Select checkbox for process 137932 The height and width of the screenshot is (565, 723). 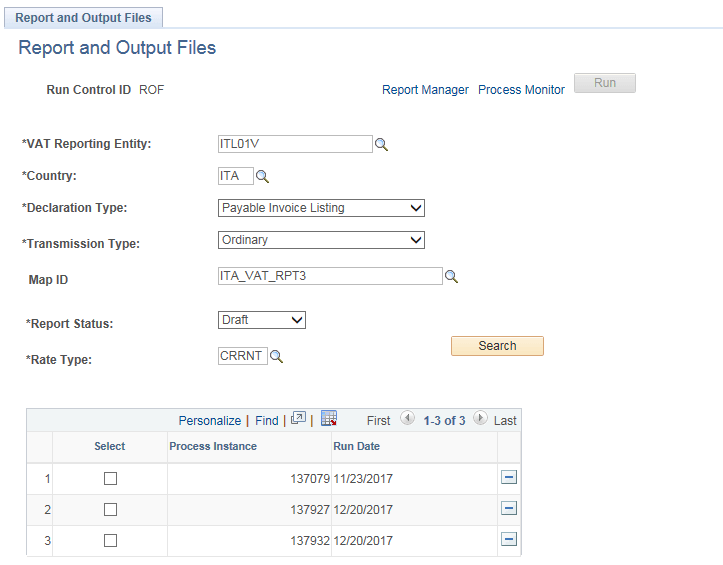[x=110, y=541]
